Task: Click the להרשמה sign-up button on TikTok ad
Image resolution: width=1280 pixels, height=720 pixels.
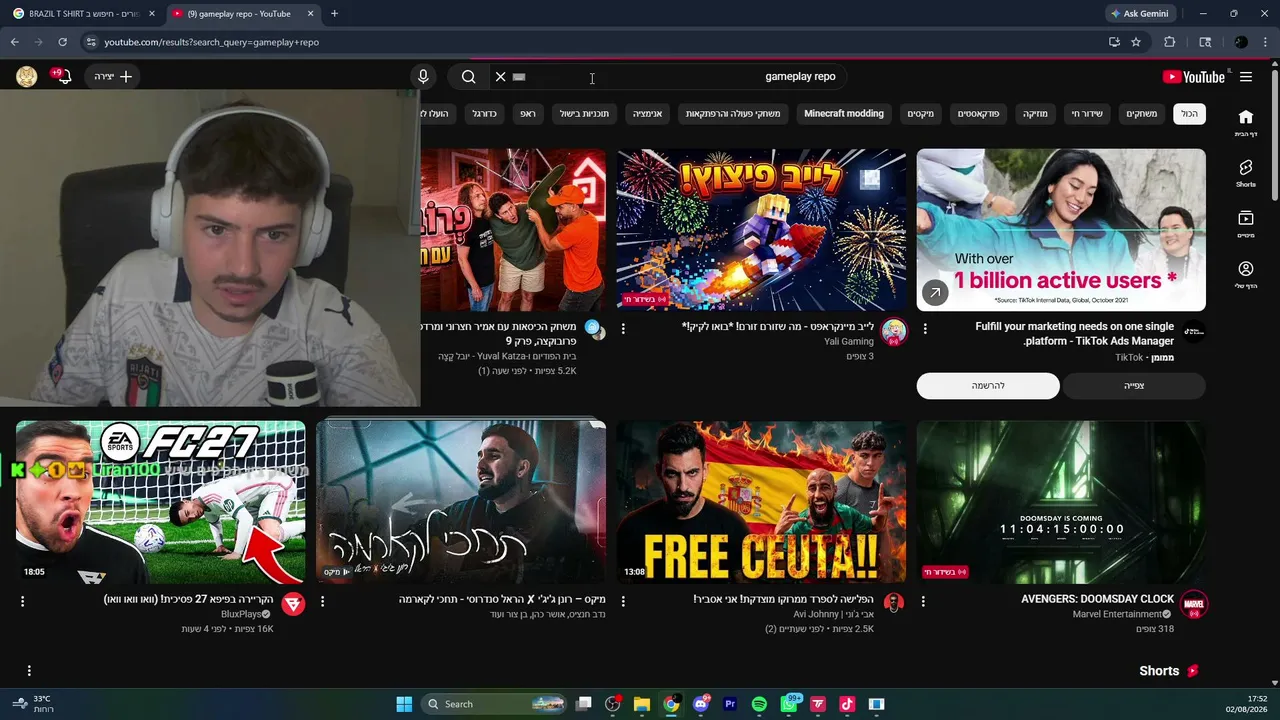Action: click(x=988, y=386)
